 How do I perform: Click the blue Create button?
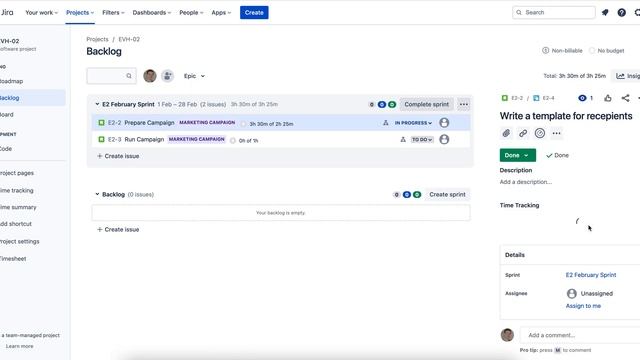click(x=254, y=13)
